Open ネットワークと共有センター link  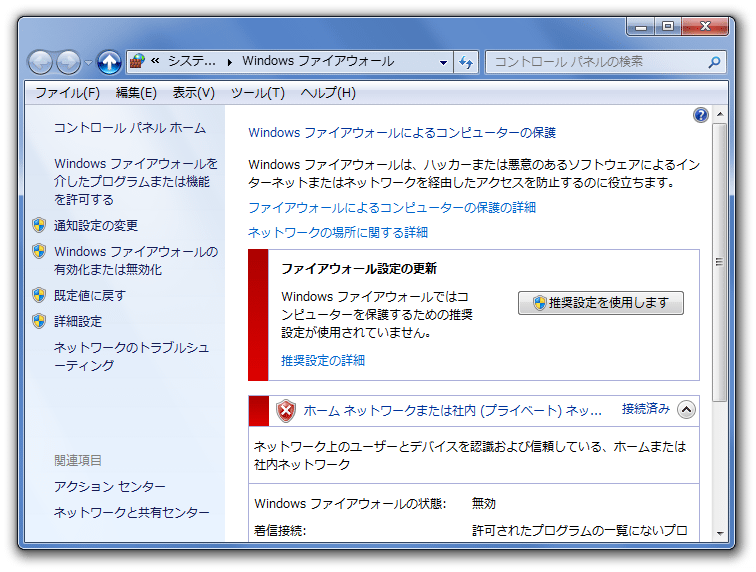(131, 512)
